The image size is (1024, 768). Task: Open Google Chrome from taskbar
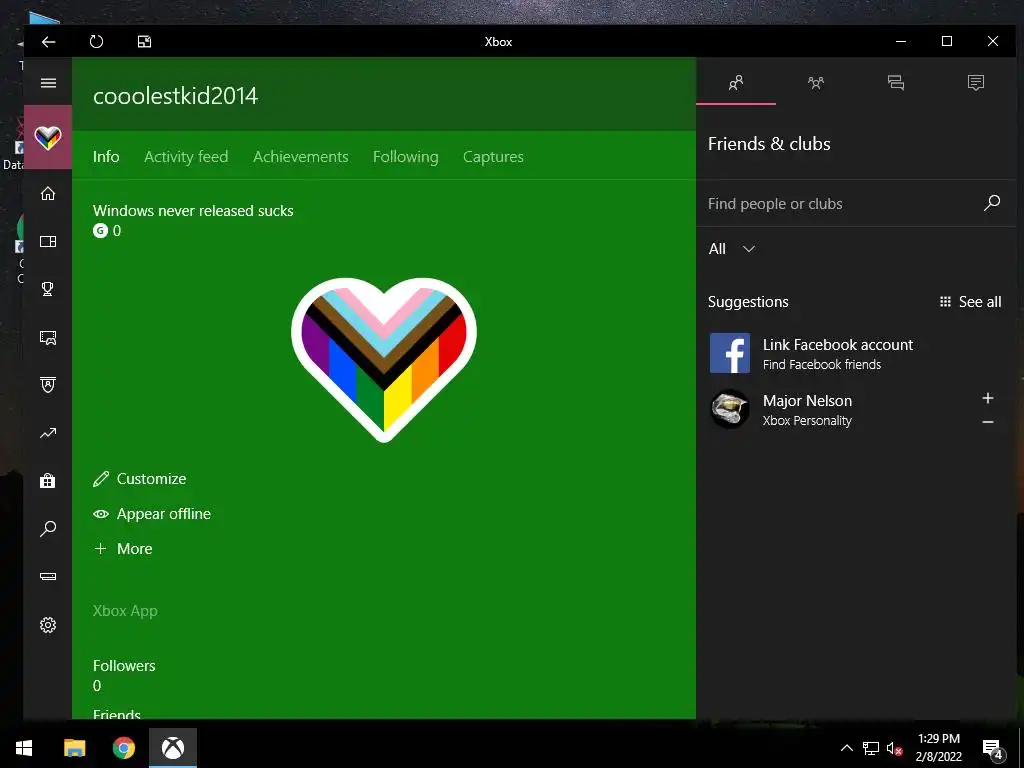pos(123,748)
